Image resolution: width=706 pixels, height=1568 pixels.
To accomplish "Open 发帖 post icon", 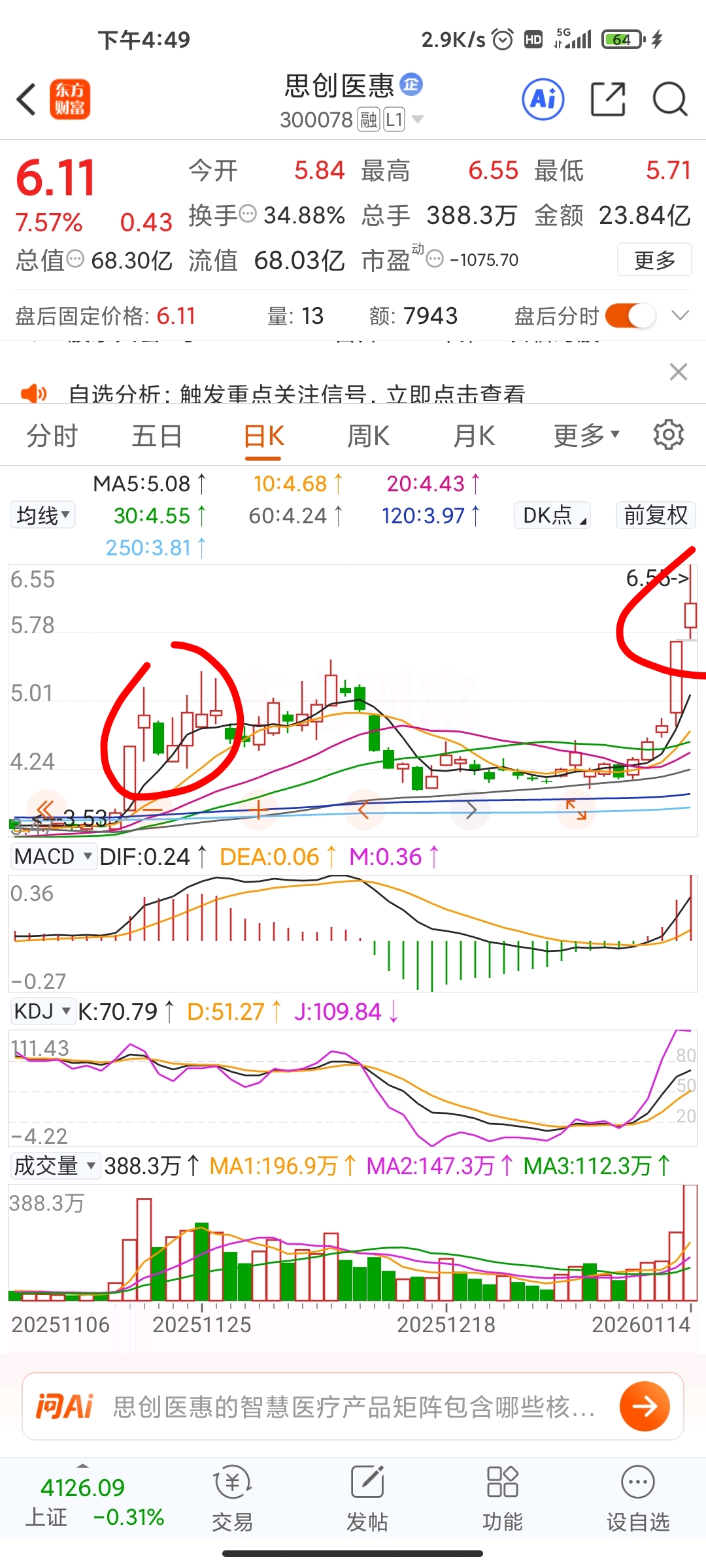I will point(367,1499).
